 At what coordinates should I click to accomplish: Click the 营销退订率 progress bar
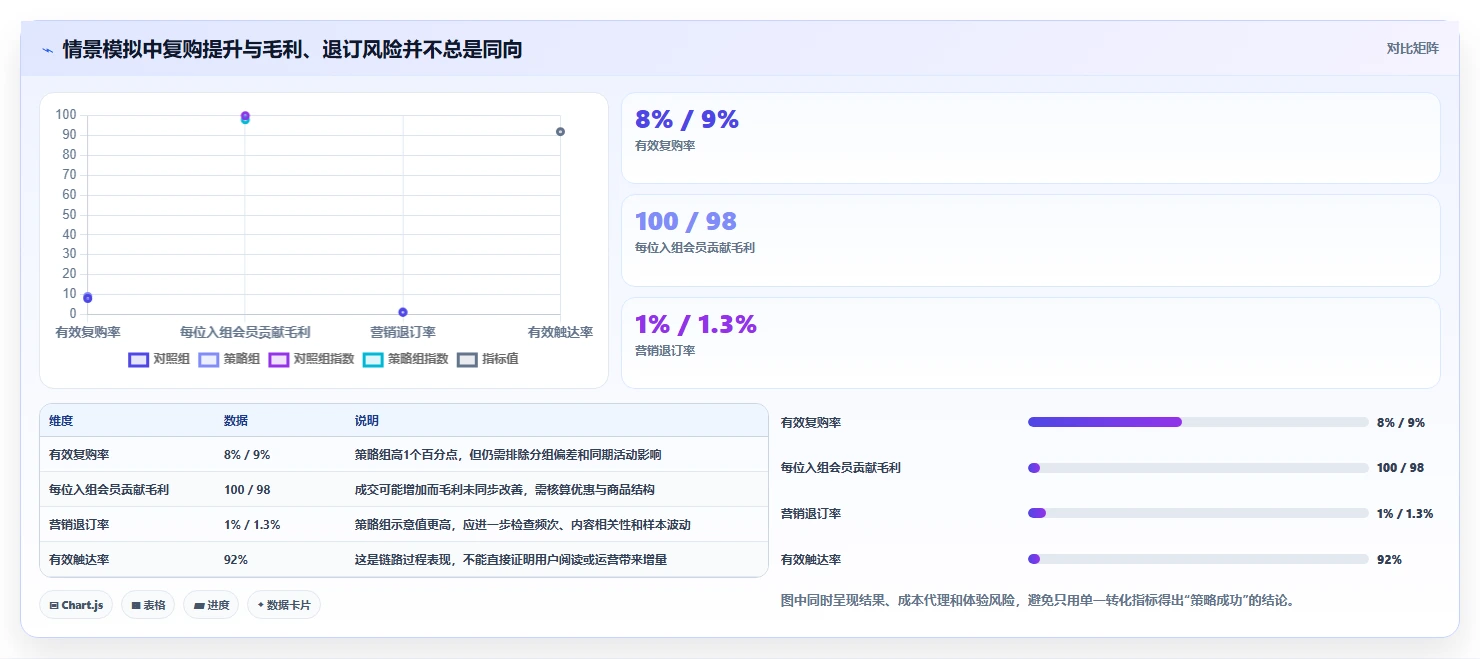pyautogui.click(x=1198, y=513)
